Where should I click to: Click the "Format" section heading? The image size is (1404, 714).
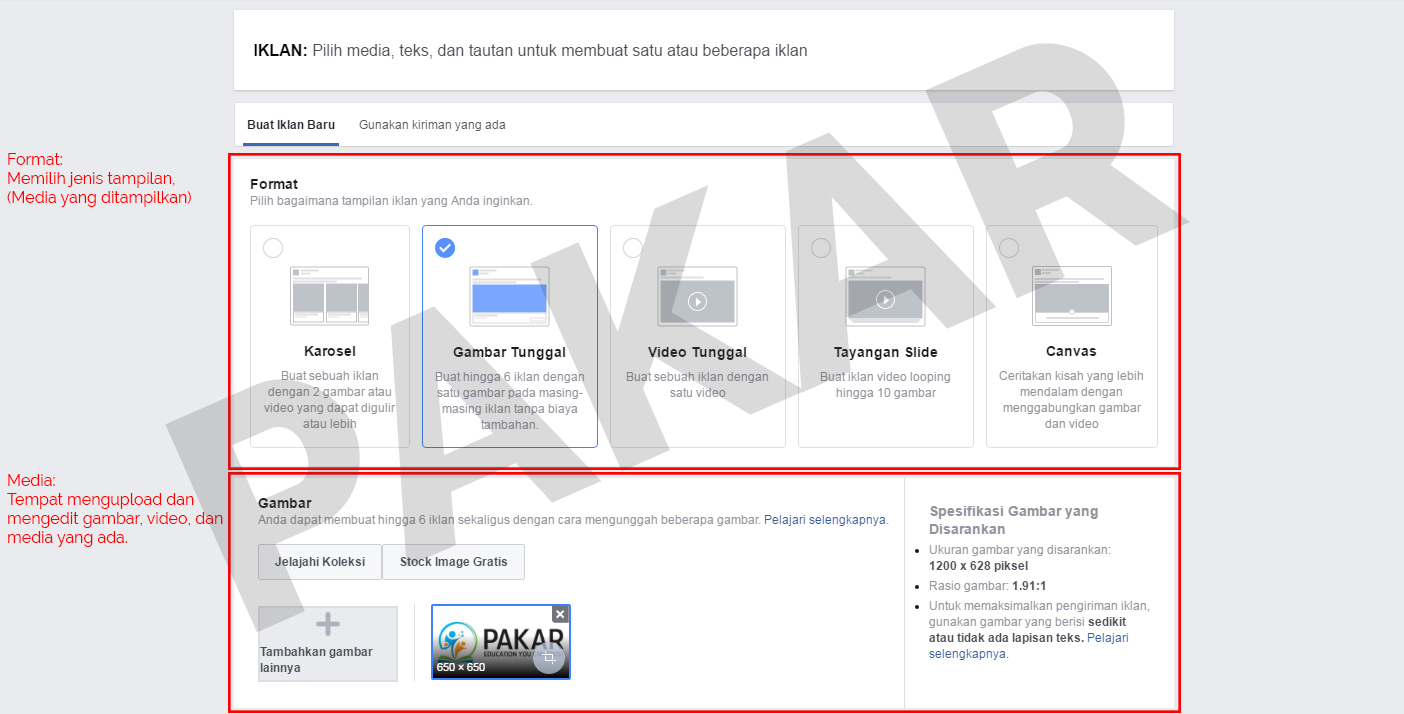tap(274, 184)
